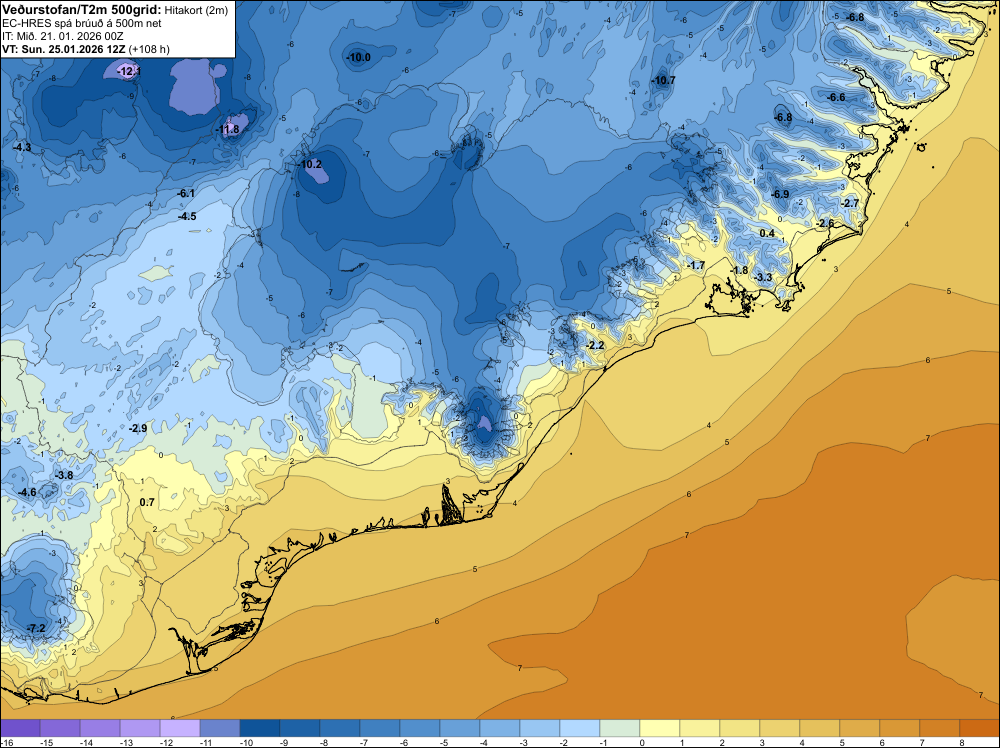The height and width of the screenshot is (748, 1000).
Task: Click the -4.6 temperature value
Action: click(x=27, y=492)
